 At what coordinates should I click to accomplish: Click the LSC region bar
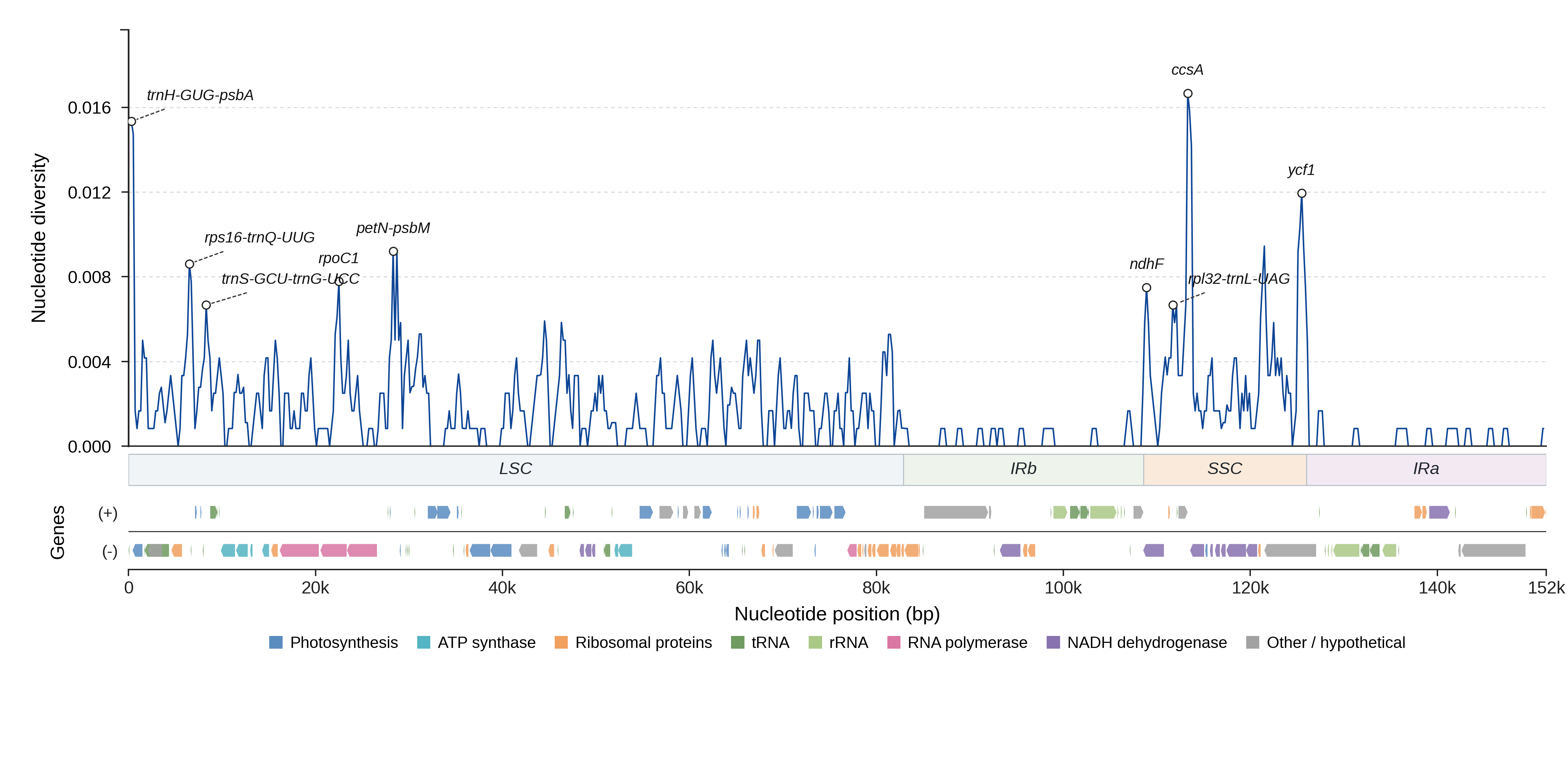tap(516, 469)
